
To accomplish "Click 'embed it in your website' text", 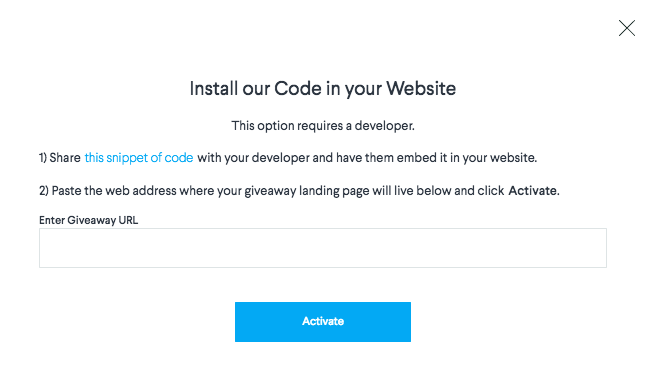I will (467, 158).
